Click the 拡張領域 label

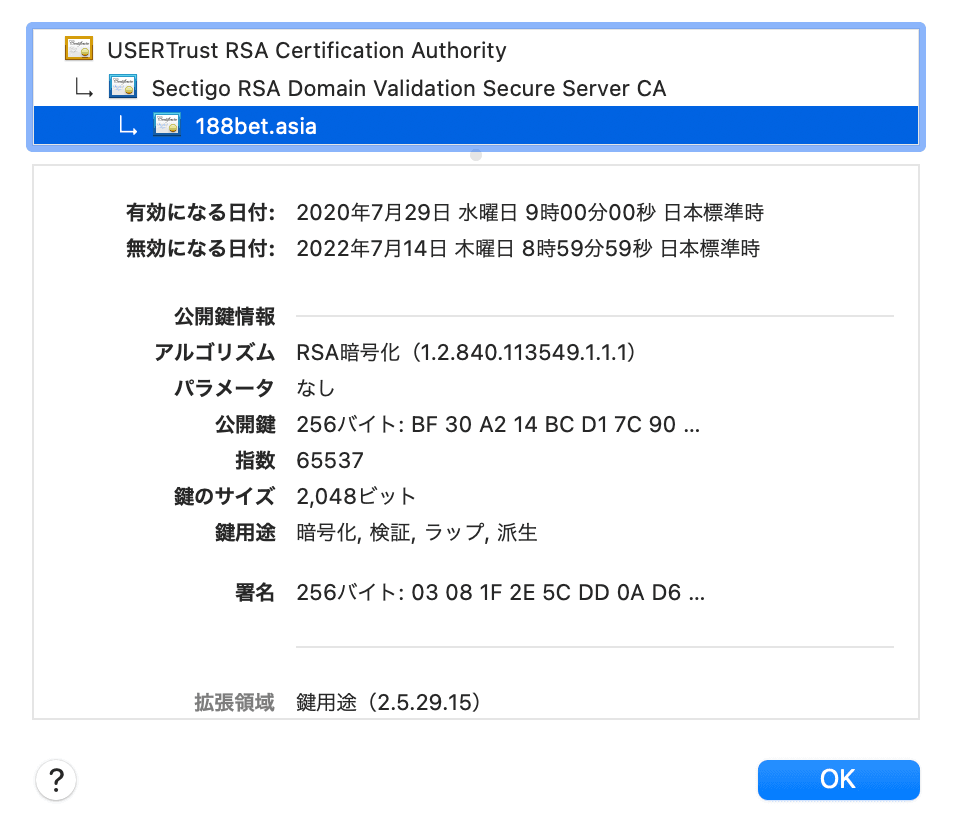tap(235, 702)
